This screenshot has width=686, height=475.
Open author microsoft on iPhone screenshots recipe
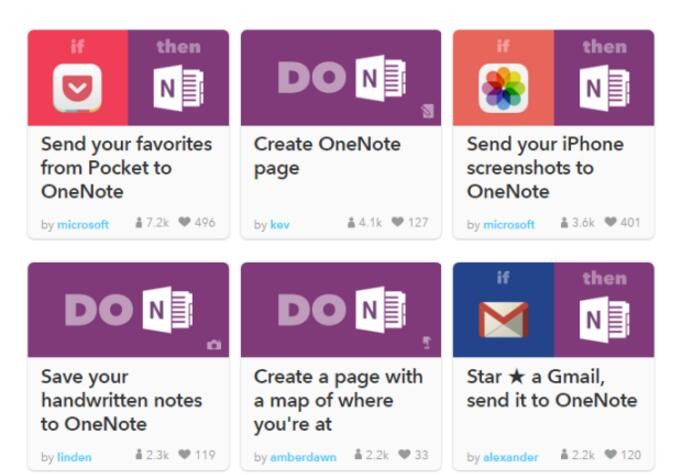click(509, 224)
